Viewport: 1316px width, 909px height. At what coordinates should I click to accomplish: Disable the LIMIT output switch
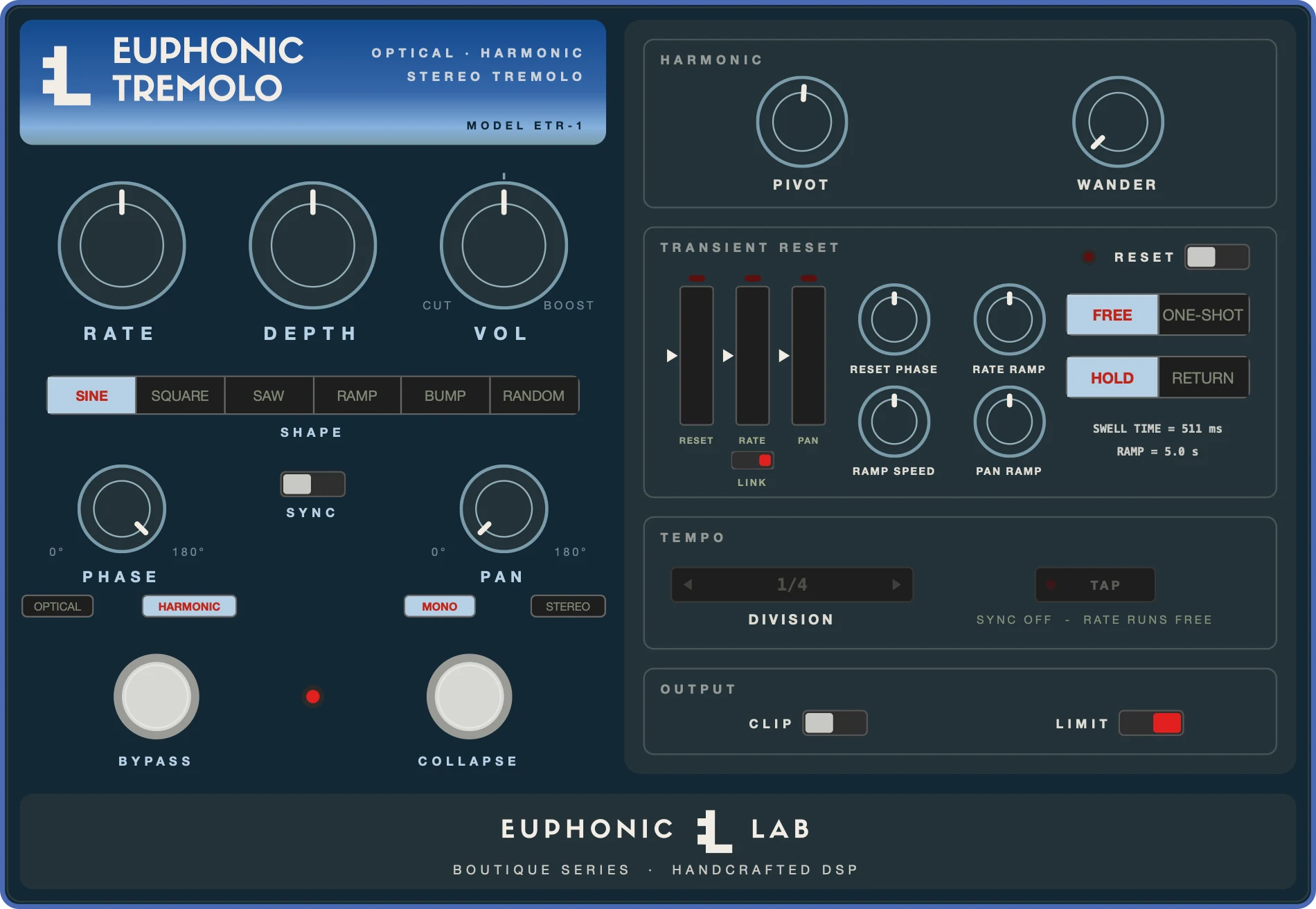pos(1151,723)
